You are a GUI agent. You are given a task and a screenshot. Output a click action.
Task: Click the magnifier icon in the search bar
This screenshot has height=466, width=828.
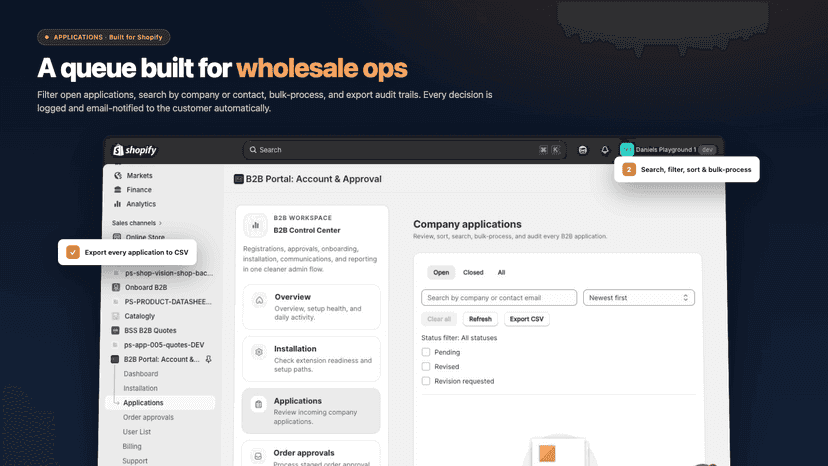253,150
